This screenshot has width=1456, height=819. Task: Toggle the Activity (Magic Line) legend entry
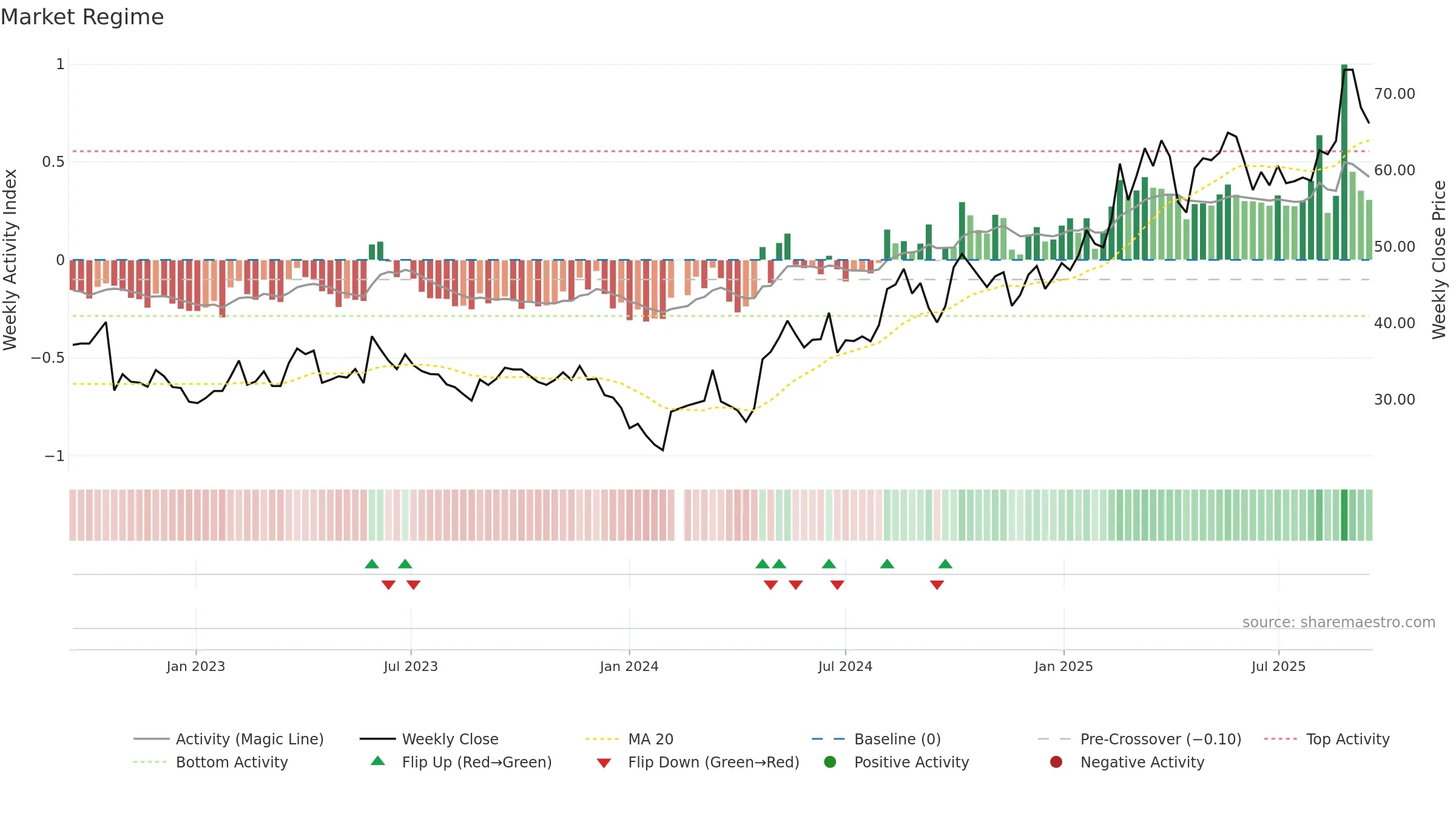click(229, 739)
